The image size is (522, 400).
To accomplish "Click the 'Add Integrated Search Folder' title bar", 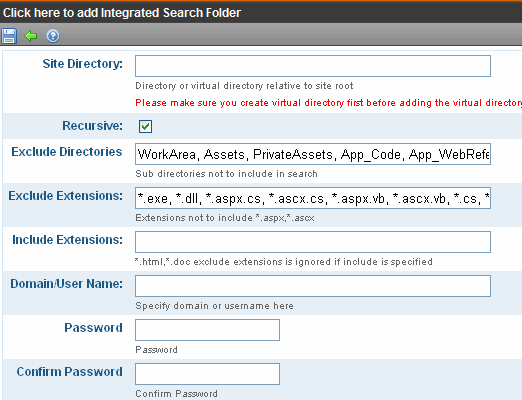I will point(261,13).
